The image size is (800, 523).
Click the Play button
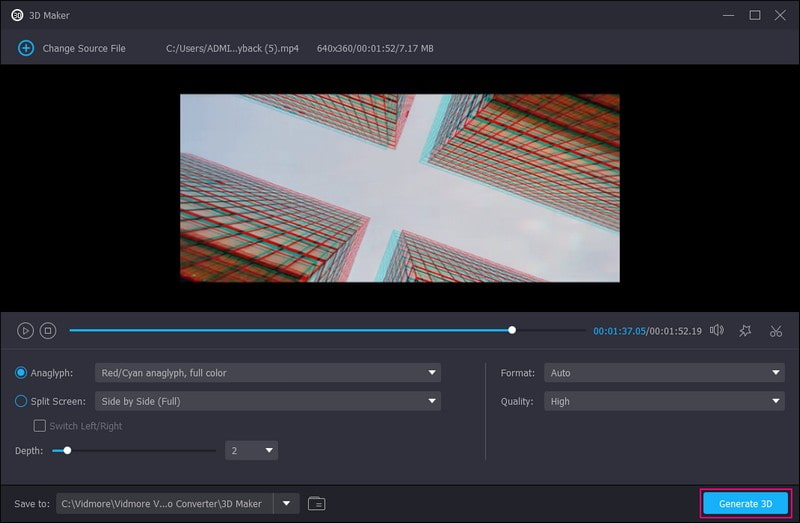pos(26,331)
